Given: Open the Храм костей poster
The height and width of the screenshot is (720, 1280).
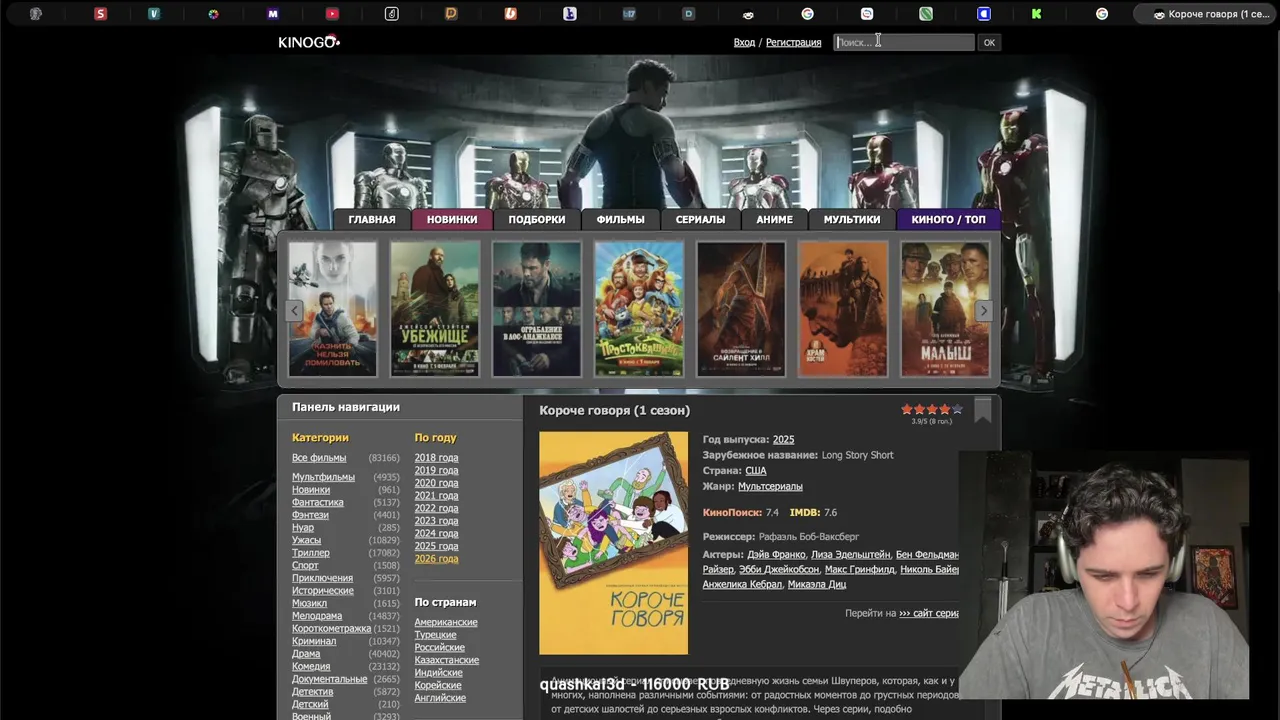Looking at the screenshot, I should click(843, 309).
